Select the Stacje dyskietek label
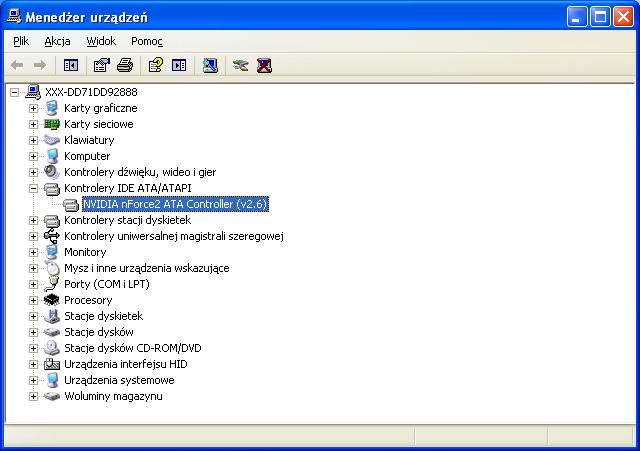The width and height of the screenshot is (640, 451). tap(103, 316)
